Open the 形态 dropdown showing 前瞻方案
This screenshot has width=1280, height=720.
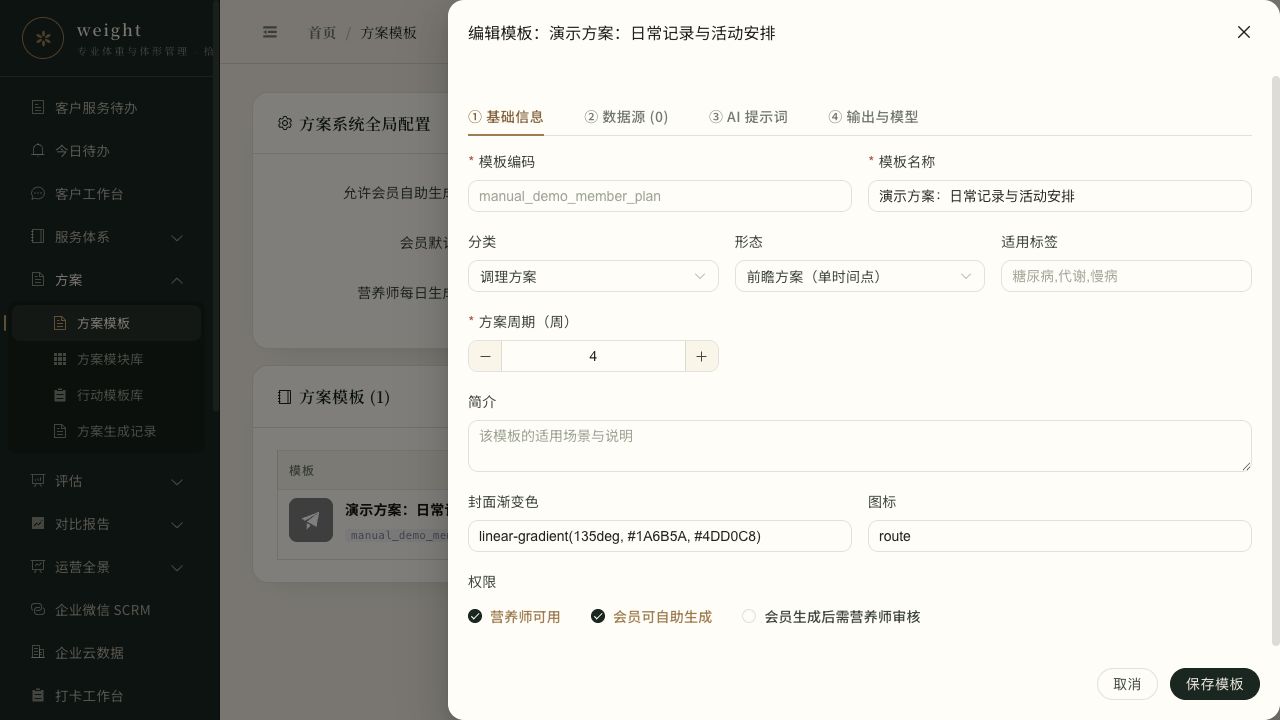coord(860,276)
